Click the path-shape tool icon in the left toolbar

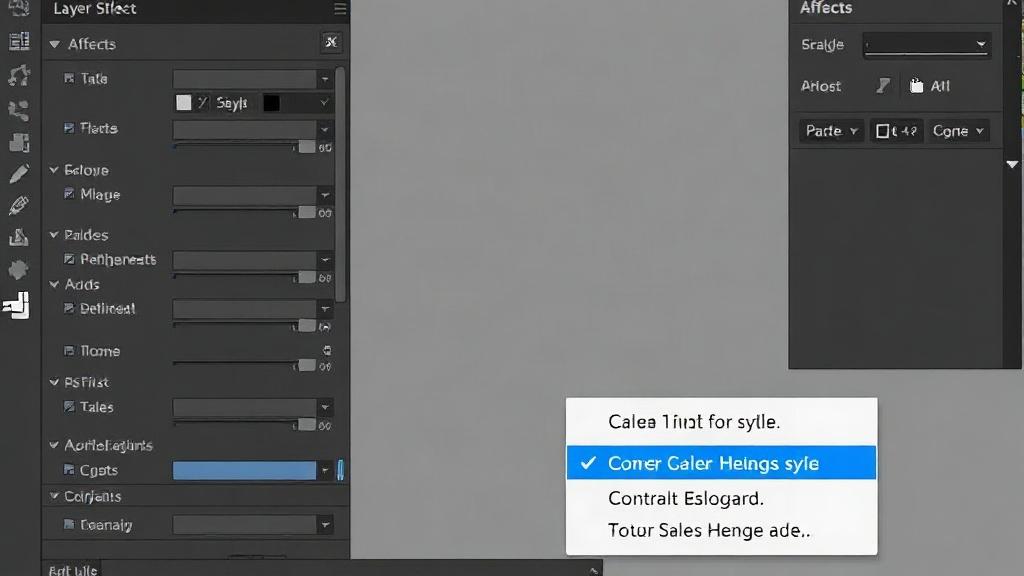click(x=19, y=75)
